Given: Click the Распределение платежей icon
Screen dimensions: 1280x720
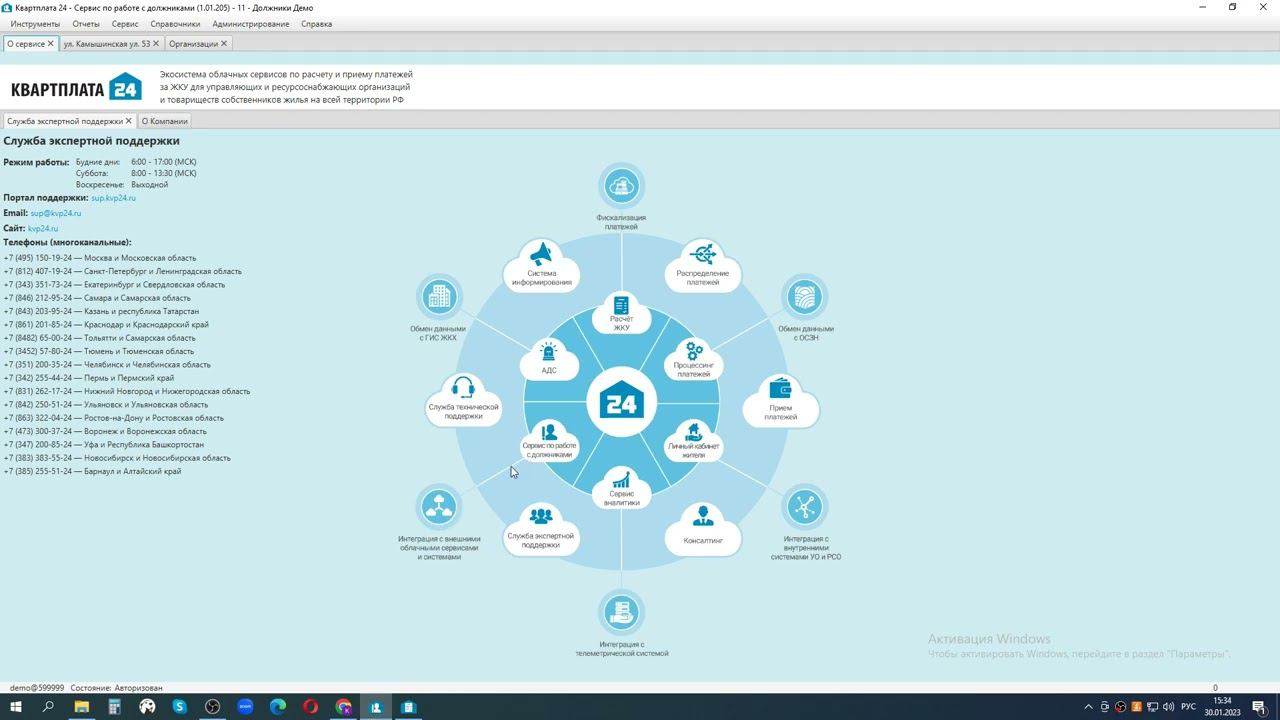Looking at the screenshot, I should coord(703,254).
